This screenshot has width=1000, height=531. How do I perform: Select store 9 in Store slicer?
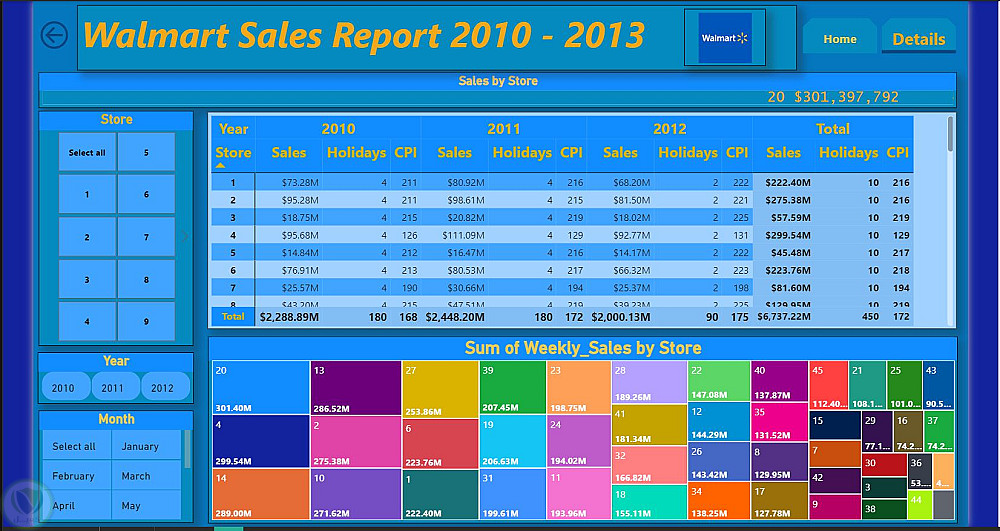[x=146, y=321]
